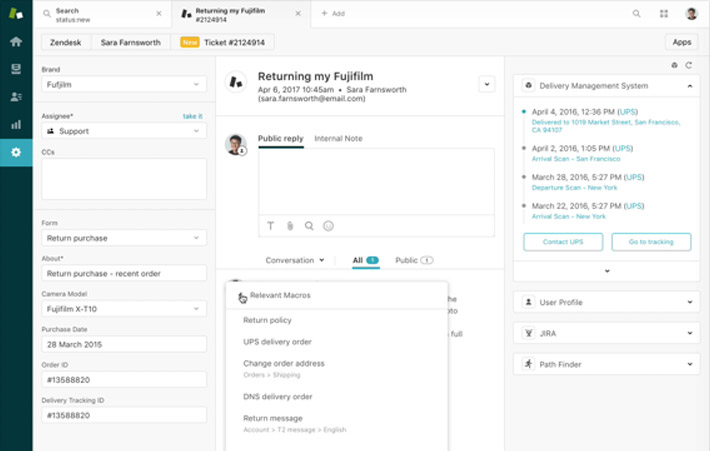Screen dimensions: 710x451
Task: Click the Delivery Management System app icon
Action: (x=528, y=85)
